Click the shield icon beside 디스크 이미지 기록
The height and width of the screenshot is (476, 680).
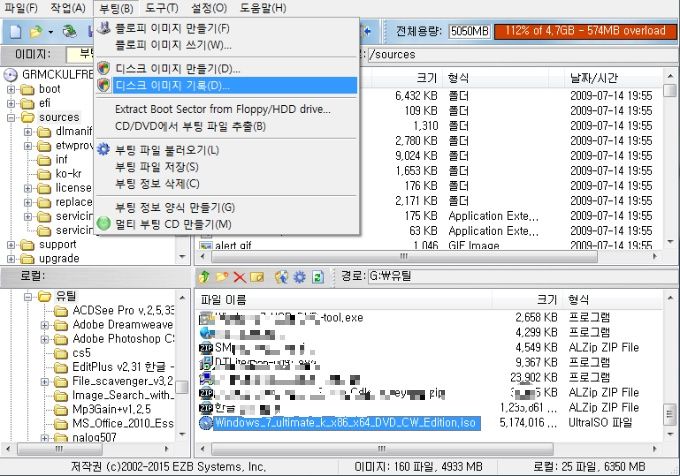click(104, 85)
